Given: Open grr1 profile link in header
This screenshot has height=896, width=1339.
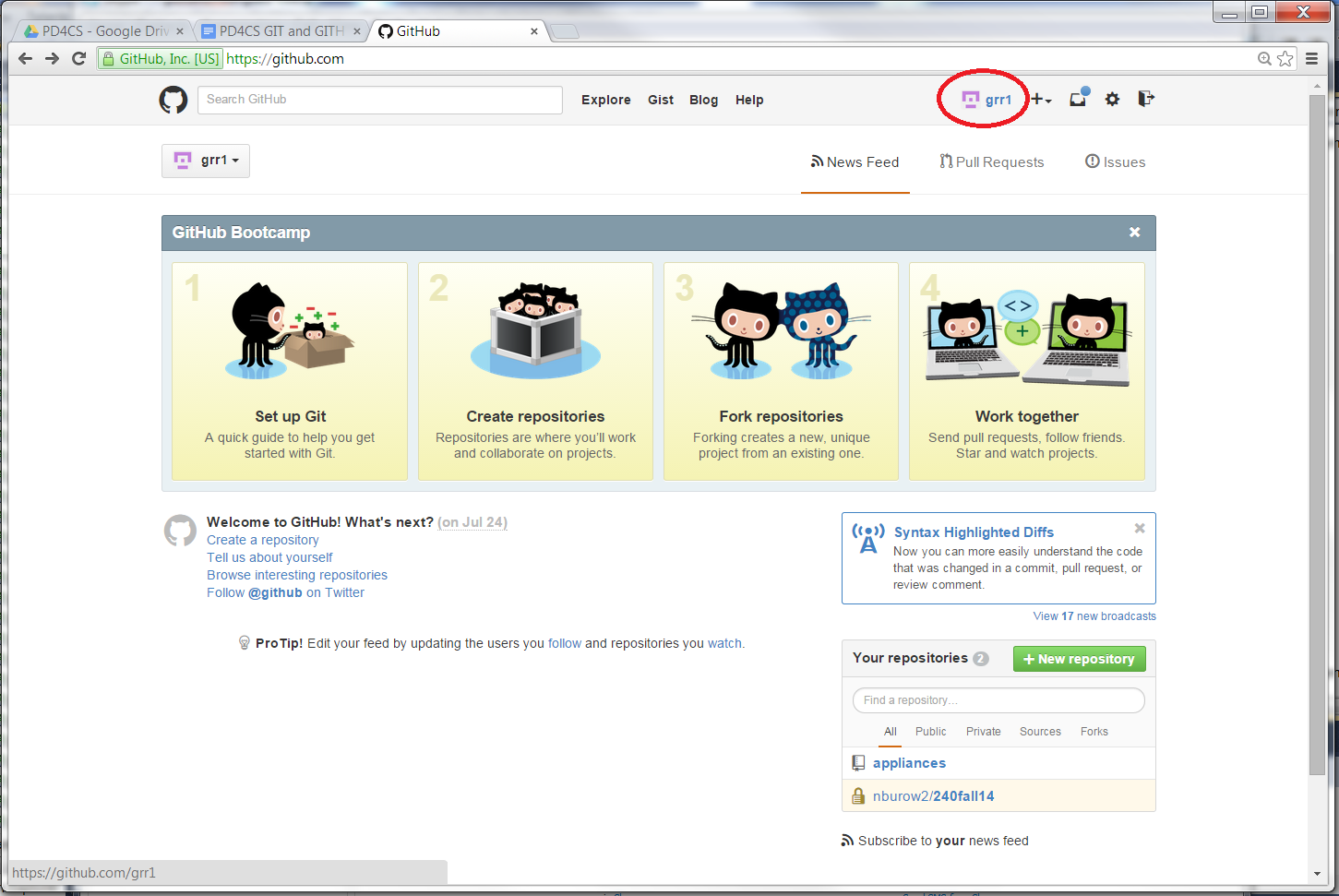Looking at the screenshot, I should tap(986, 100).
